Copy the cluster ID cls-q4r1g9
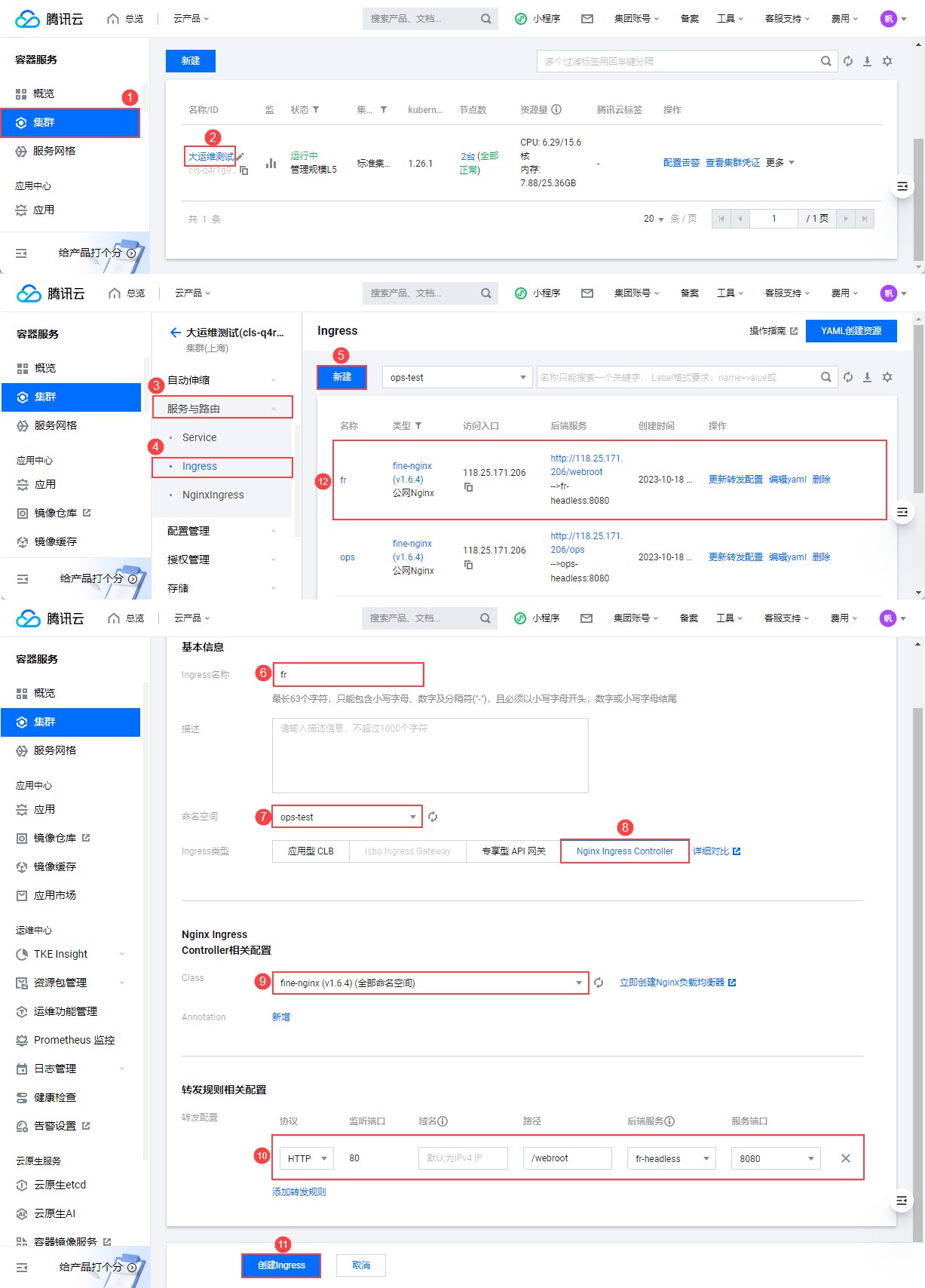 tap(244, 171)
